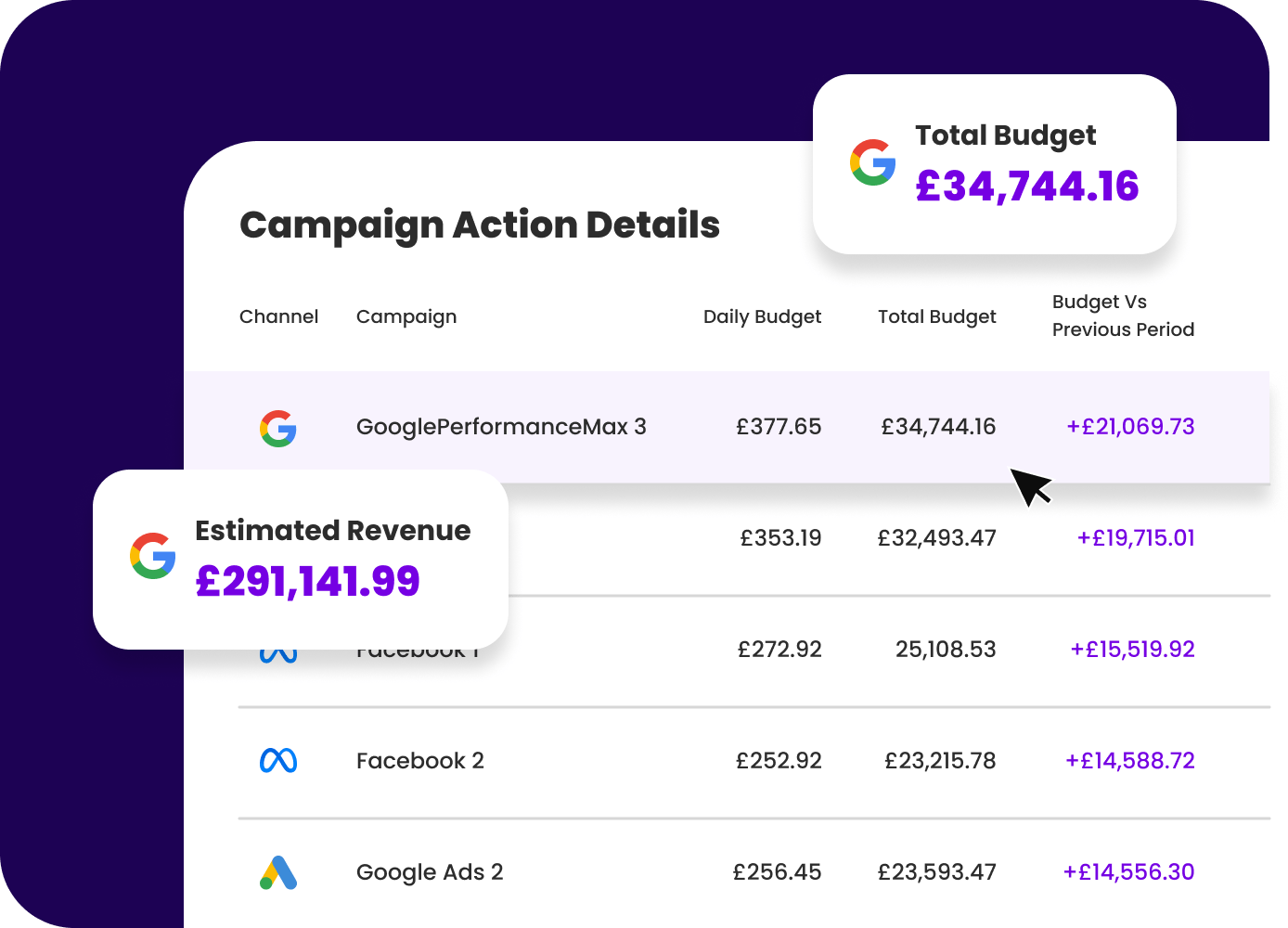Viewport: 1288px width, 928px height.
Task: Click partially hidden Meta icon for Facebook 1
Action: click(278, 655)
